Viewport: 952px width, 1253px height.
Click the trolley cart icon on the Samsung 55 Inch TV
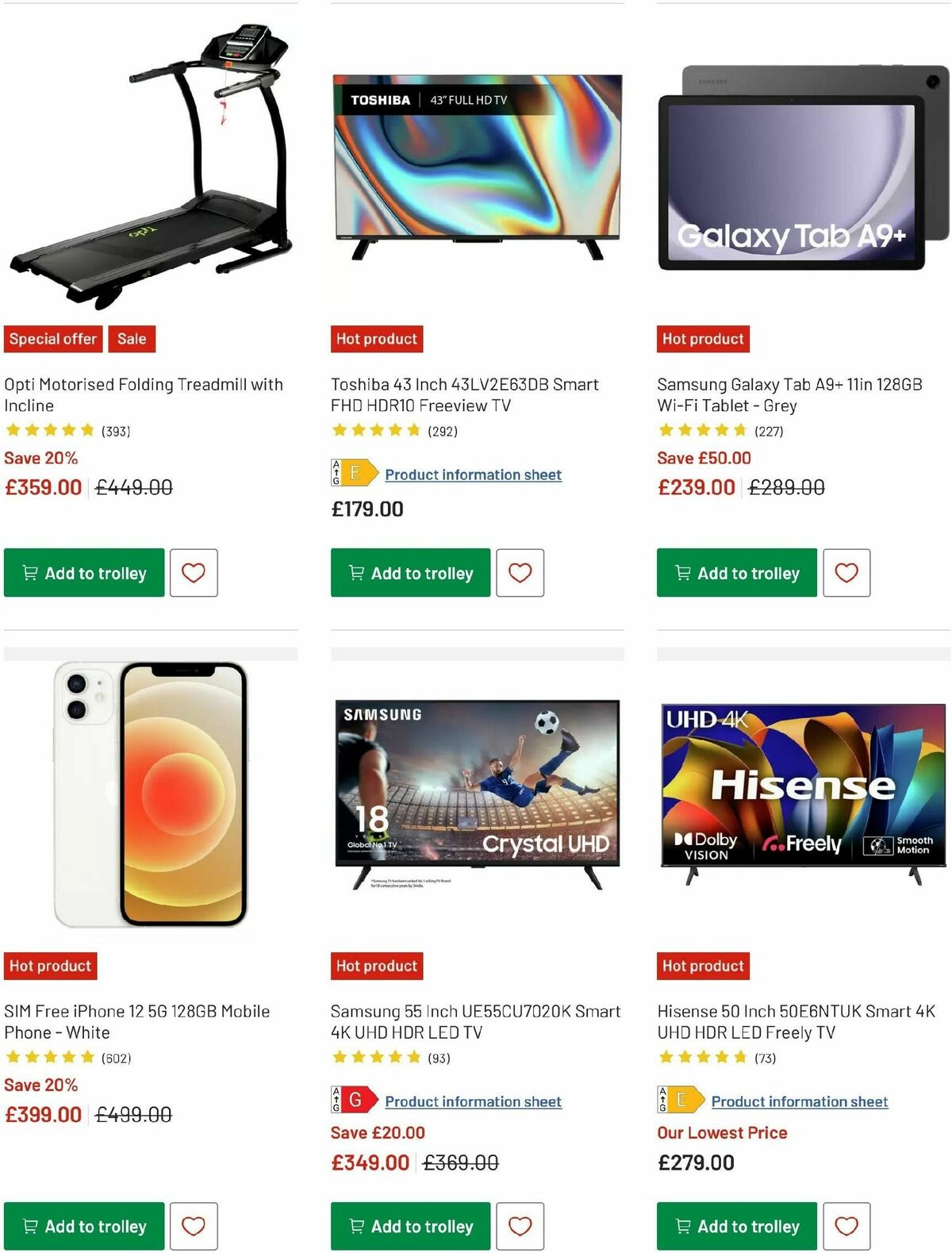[358, 1226]
